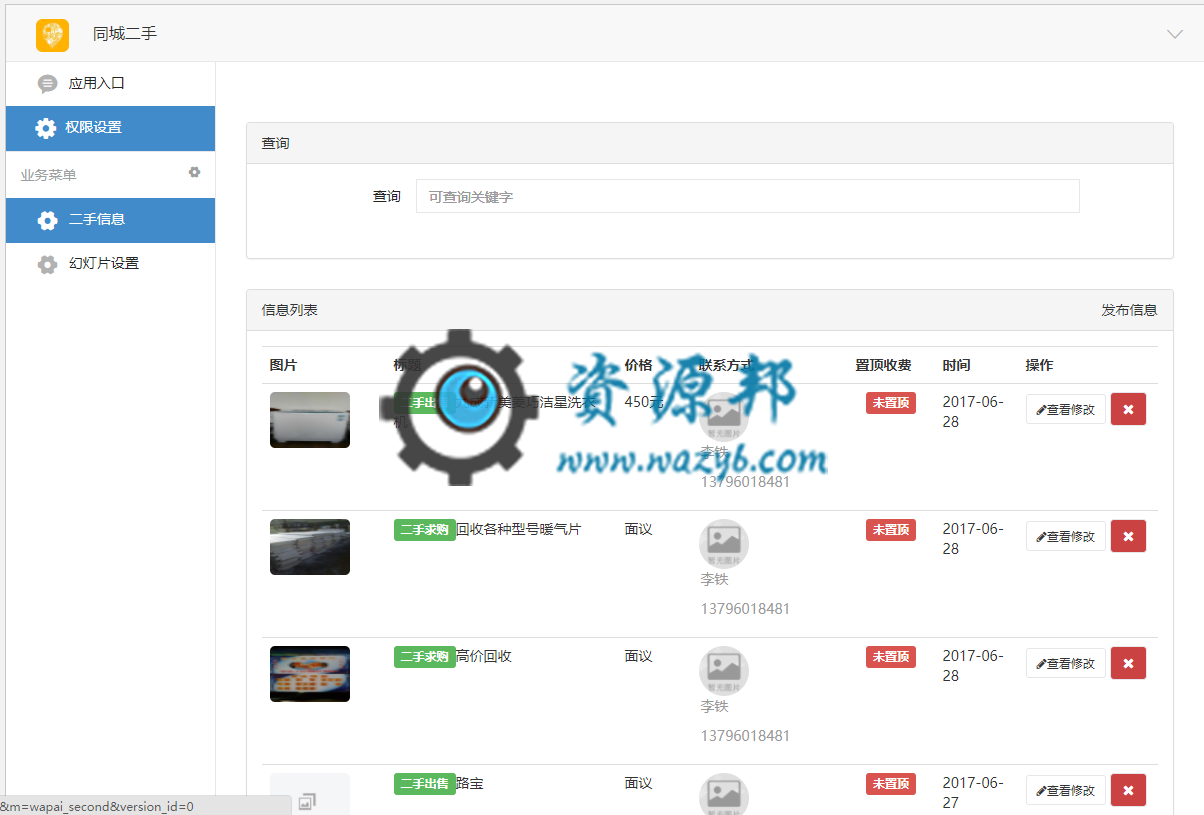Click 未置顶 badge in the 450元 row

(x=891, y=403)
